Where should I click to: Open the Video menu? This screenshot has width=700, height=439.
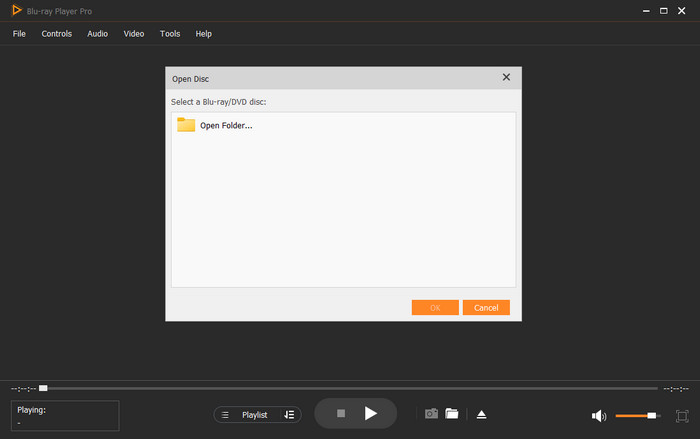click(x=134, y=34)
